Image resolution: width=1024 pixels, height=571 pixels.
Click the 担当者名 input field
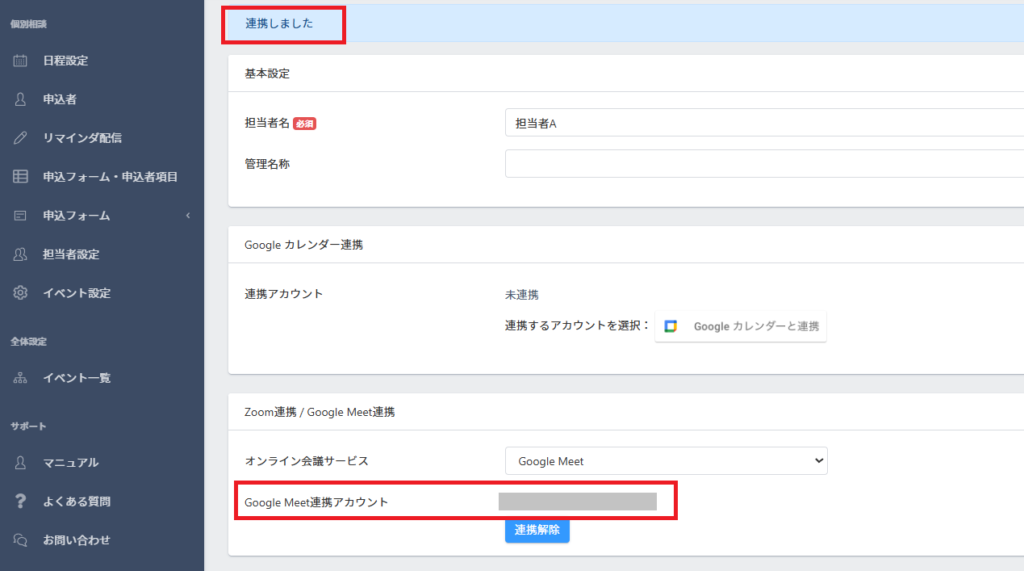[x=764, y=123]
